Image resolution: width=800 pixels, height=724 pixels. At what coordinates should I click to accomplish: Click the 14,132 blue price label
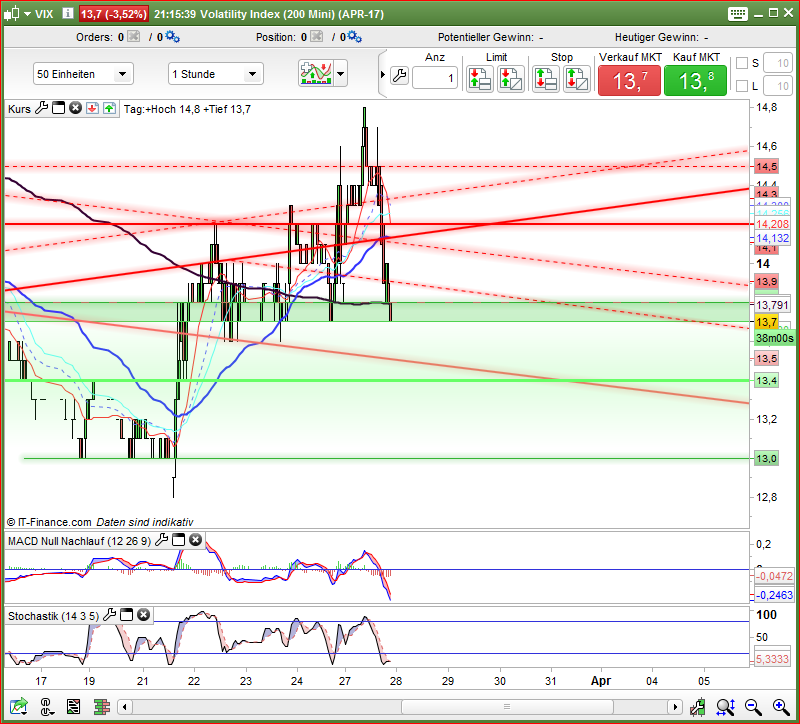click(772, 238)
